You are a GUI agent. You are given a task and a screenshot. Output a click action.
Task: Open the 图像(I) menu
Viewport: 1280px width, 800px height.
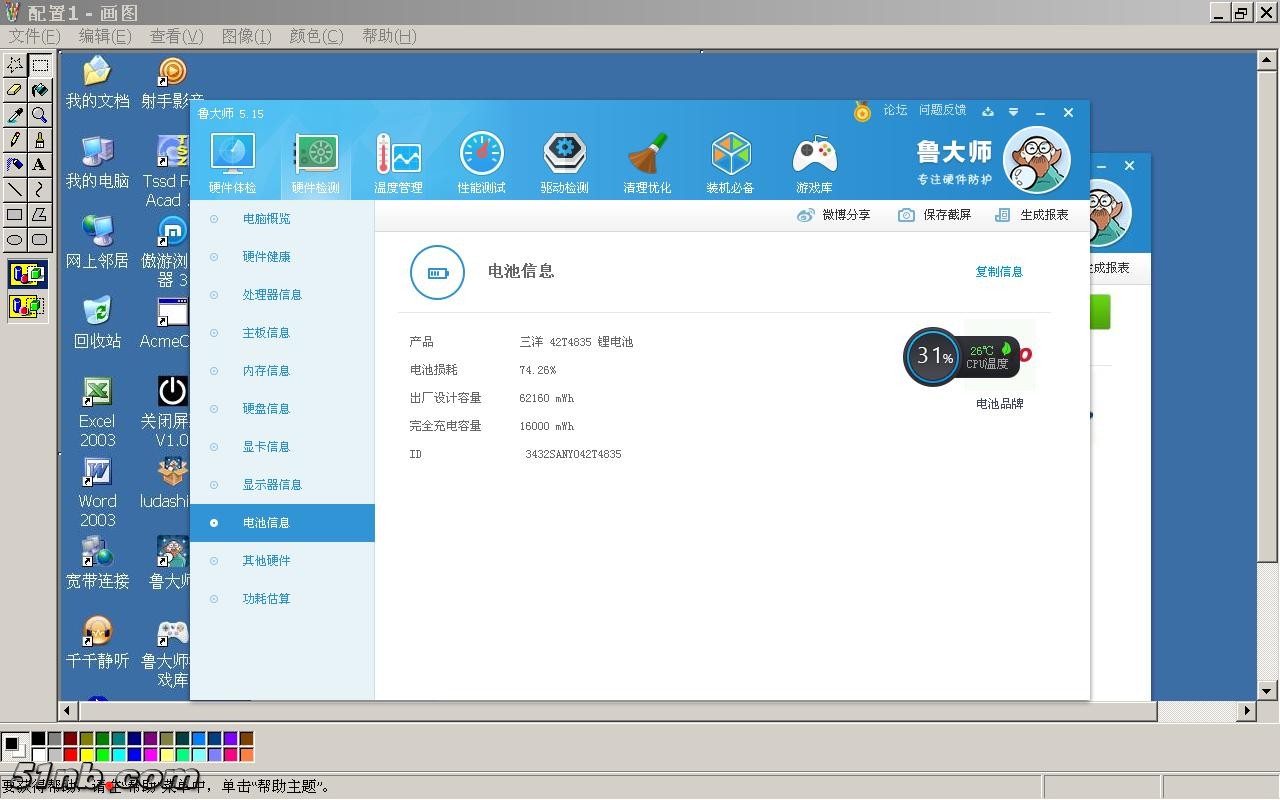(246, 36)
